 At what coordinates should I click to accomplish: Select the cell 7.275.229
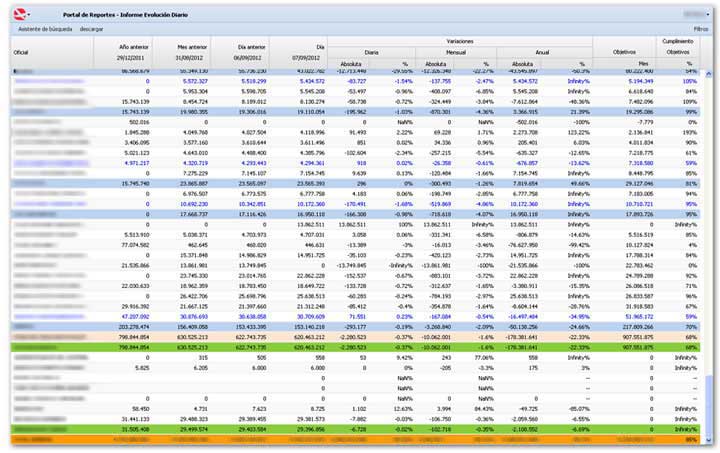click(x=196, y=173)
